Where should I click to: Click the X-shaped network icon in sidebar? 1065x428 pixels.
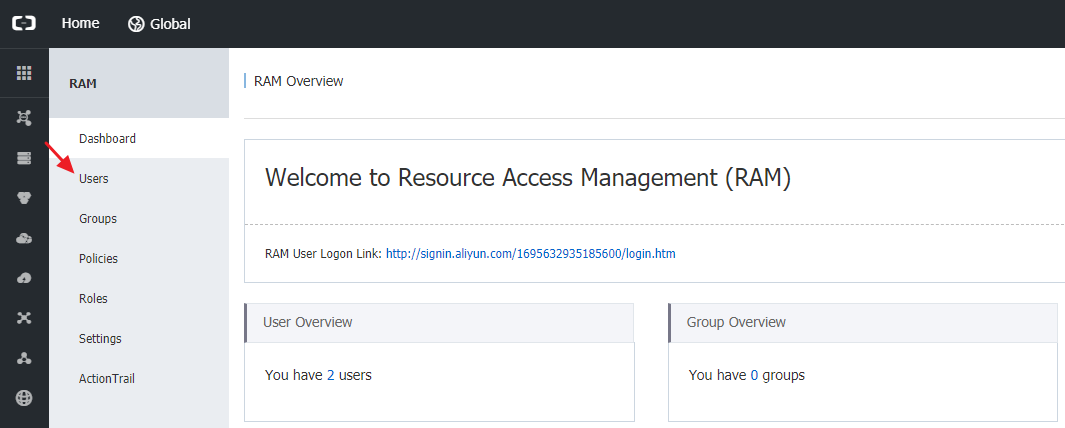pos(24,318)
